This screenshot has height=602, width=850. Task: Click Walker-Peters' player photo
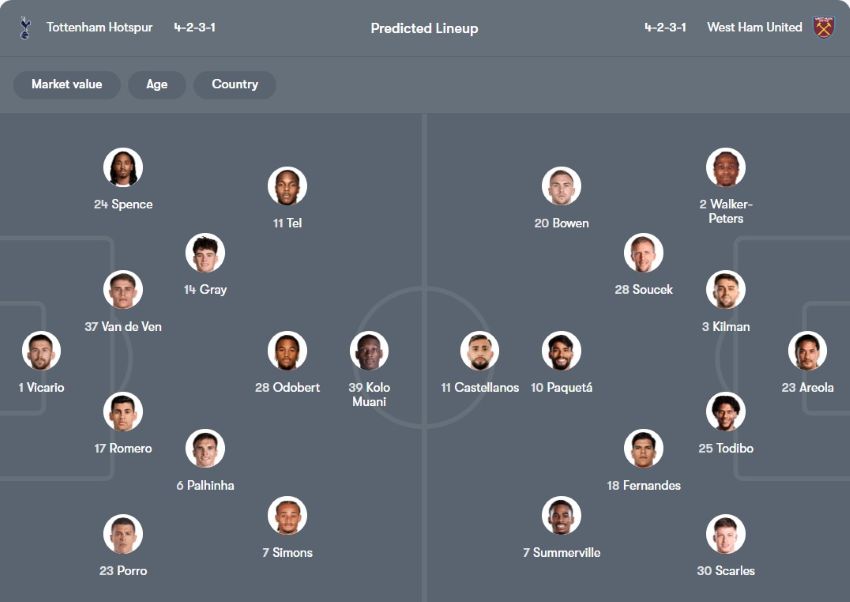[725, 168]
